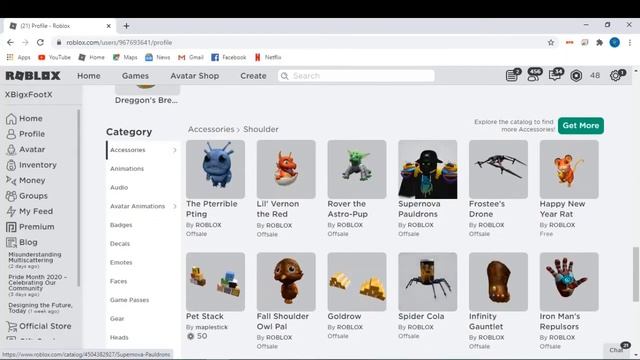Open the browser extensions puzzle icon
This screenshot has width=640, height=360.
click(600, 42)
